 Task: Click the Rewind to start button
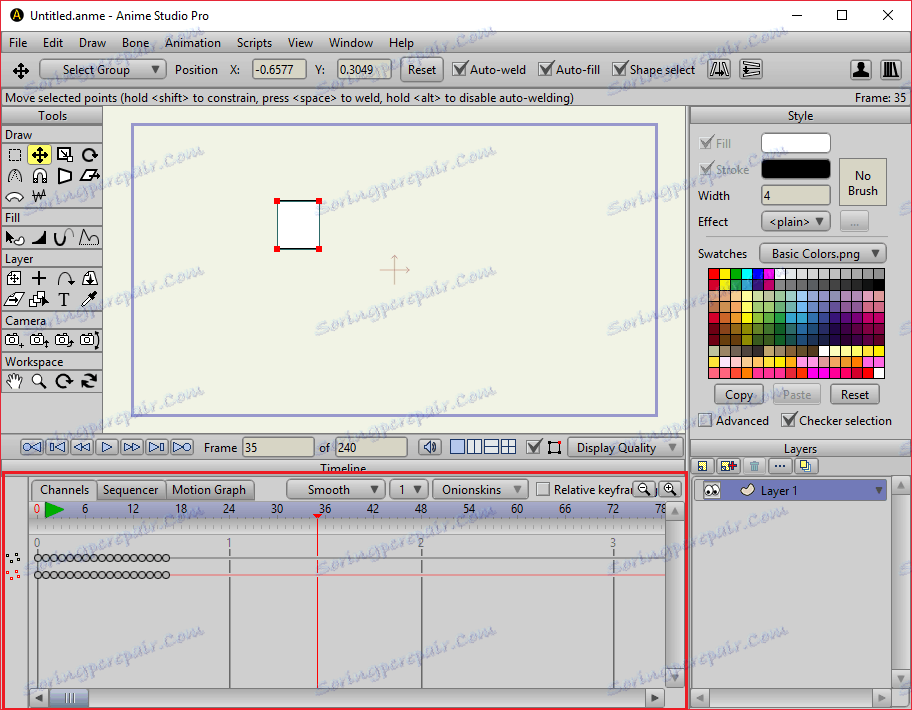[x=32, y=447]
